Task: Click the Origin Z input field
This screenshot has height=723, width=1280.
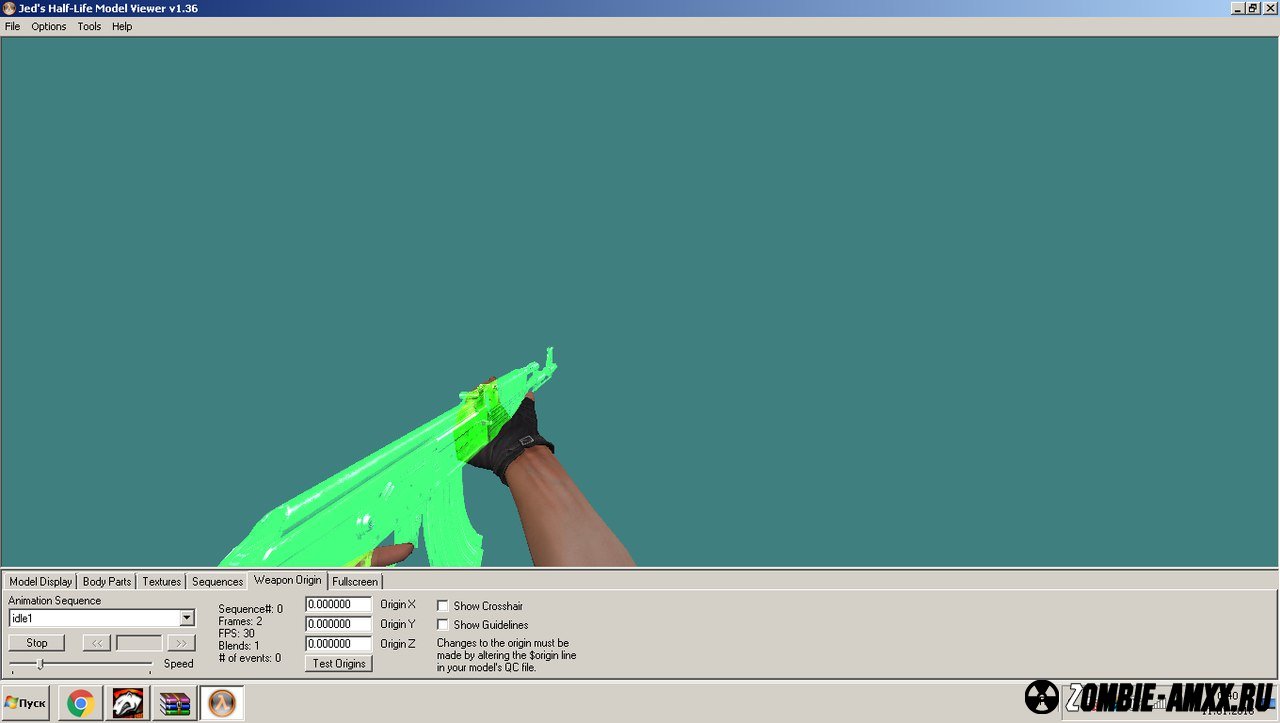Action: point(338,644)
